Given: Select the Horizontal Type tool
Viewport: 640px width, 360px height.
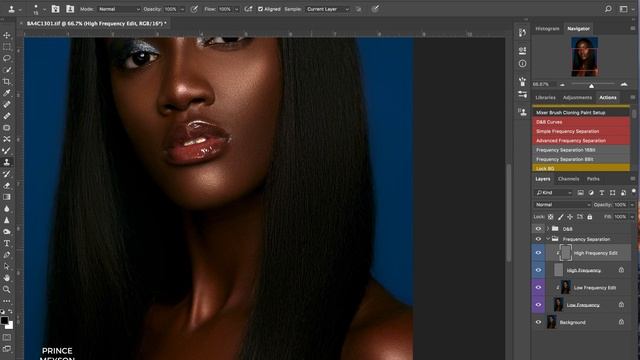Looking at the screenshot, I should tap(7, 243).
